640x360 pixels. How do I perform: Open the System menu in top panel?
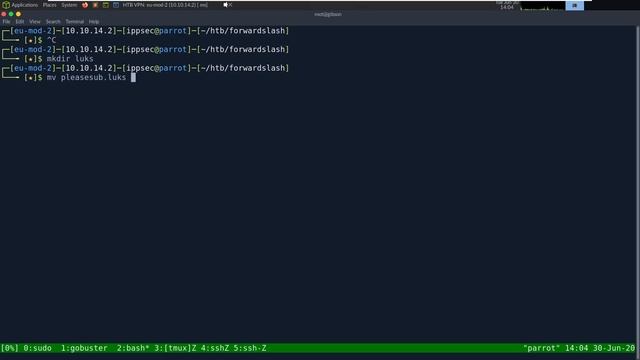tap(69, 5)
